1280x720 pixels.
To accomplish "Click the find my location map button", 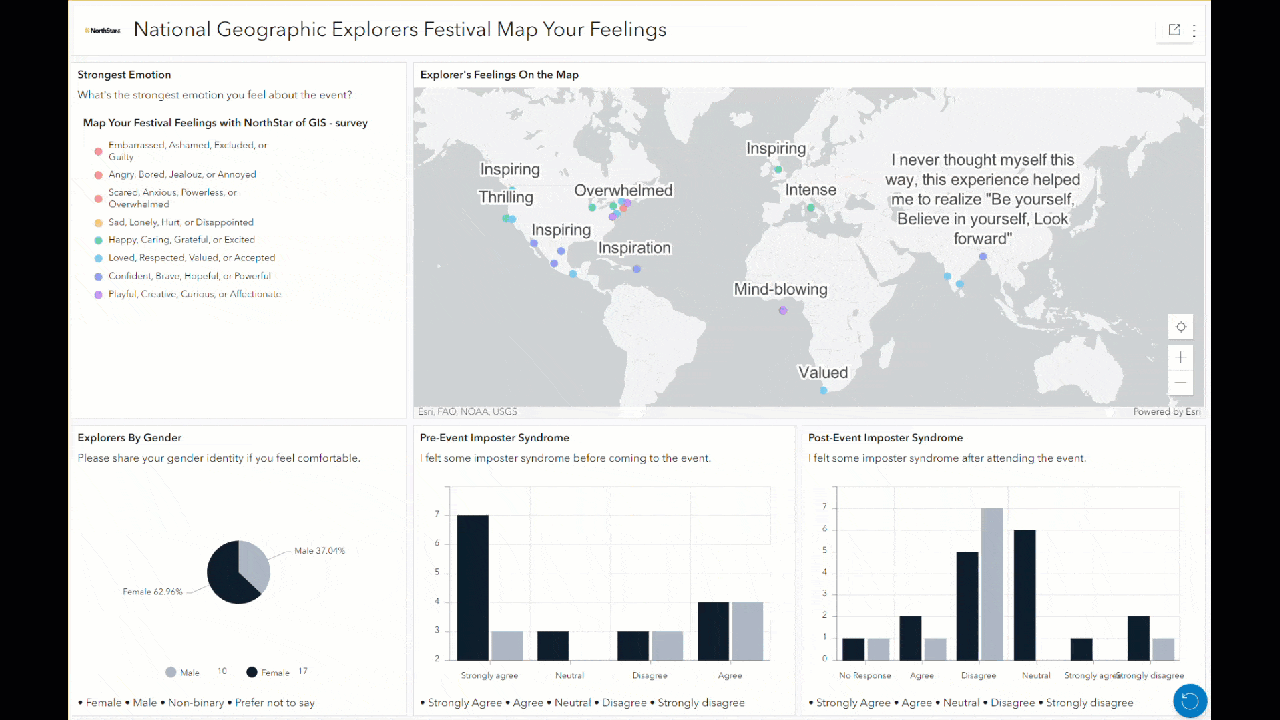I will point(1181,327).
